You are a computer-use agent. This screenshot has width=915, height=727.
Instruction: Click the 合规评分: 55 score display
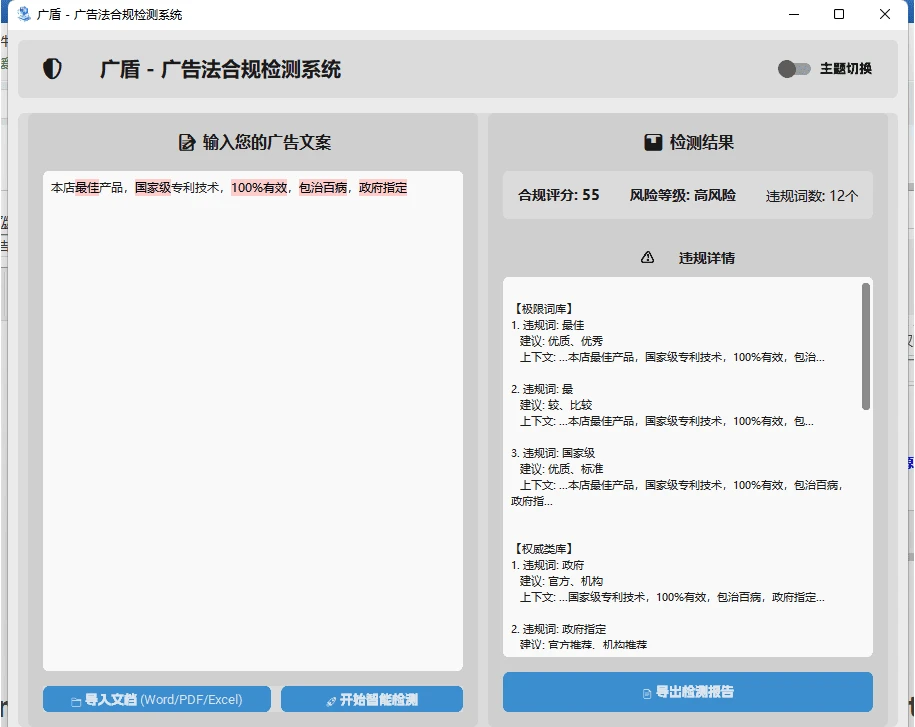[558, 195]
